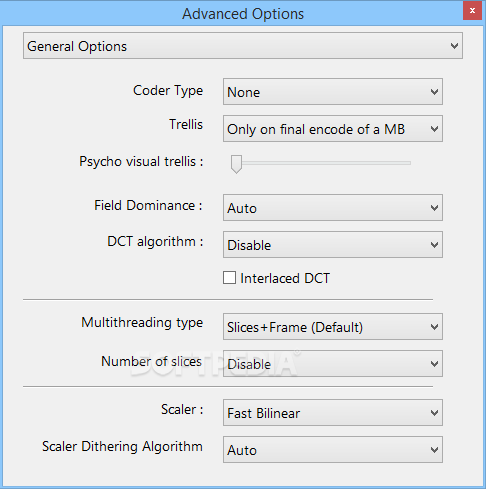
Task: Expand the DCT algorithm dropdown
Action: click(x=333, y=245)
